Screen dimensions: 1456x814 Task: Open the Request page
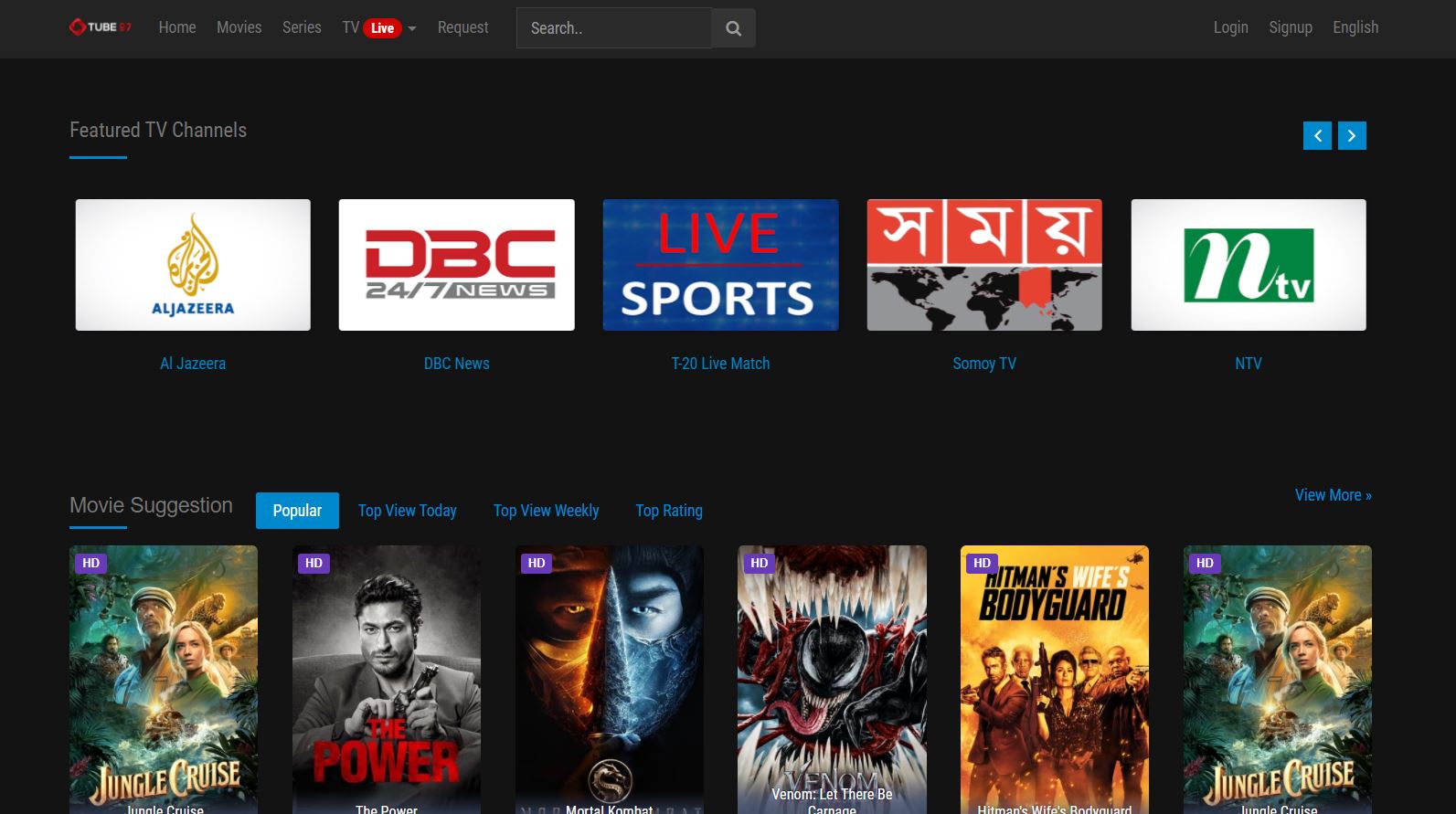tap(462, 27)
